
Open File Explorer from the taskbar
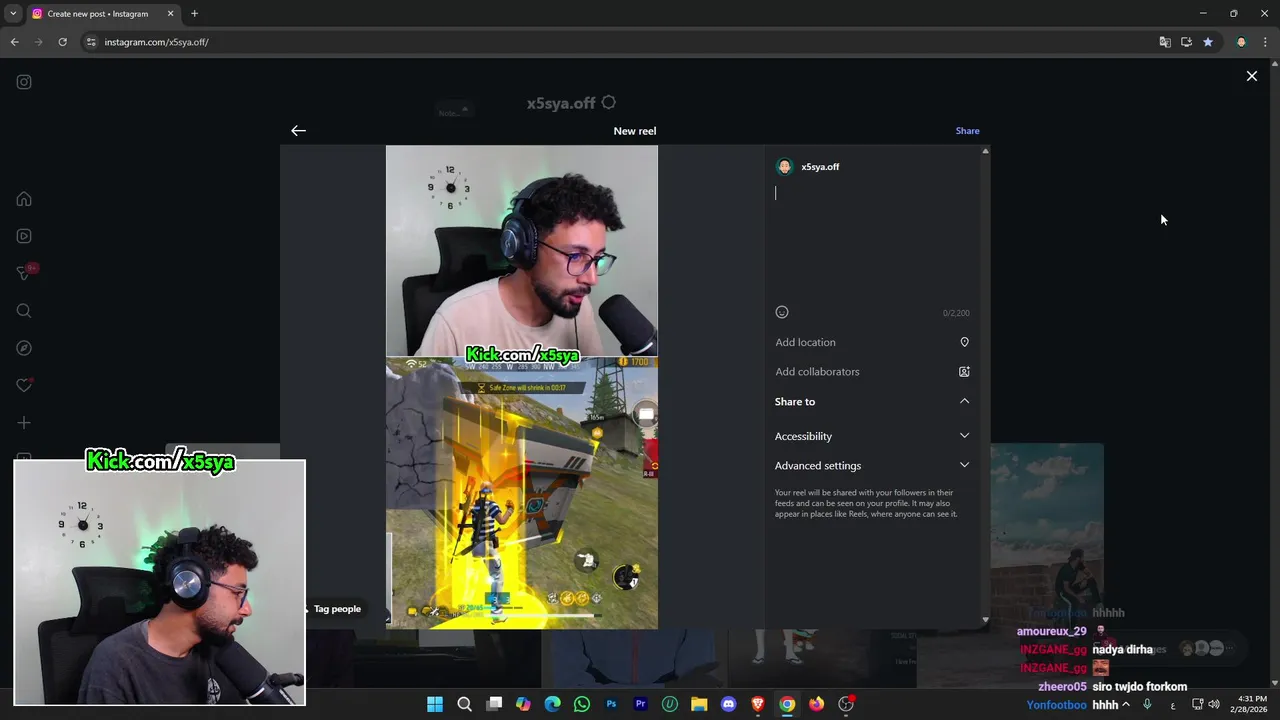(699, 704)
